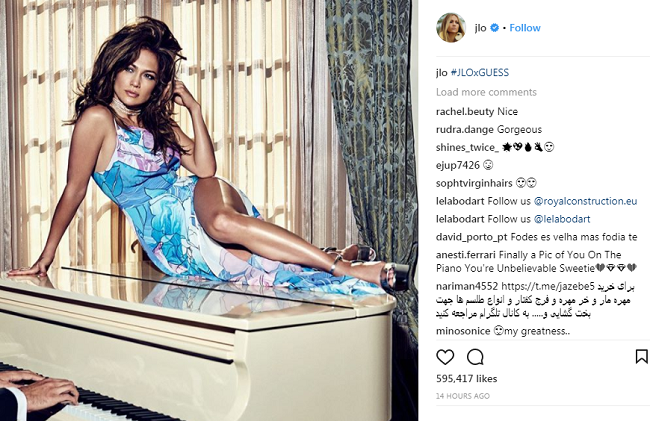Click the main post photo
The height and width of the screenshot is (421, 650).
pos(209,210)
